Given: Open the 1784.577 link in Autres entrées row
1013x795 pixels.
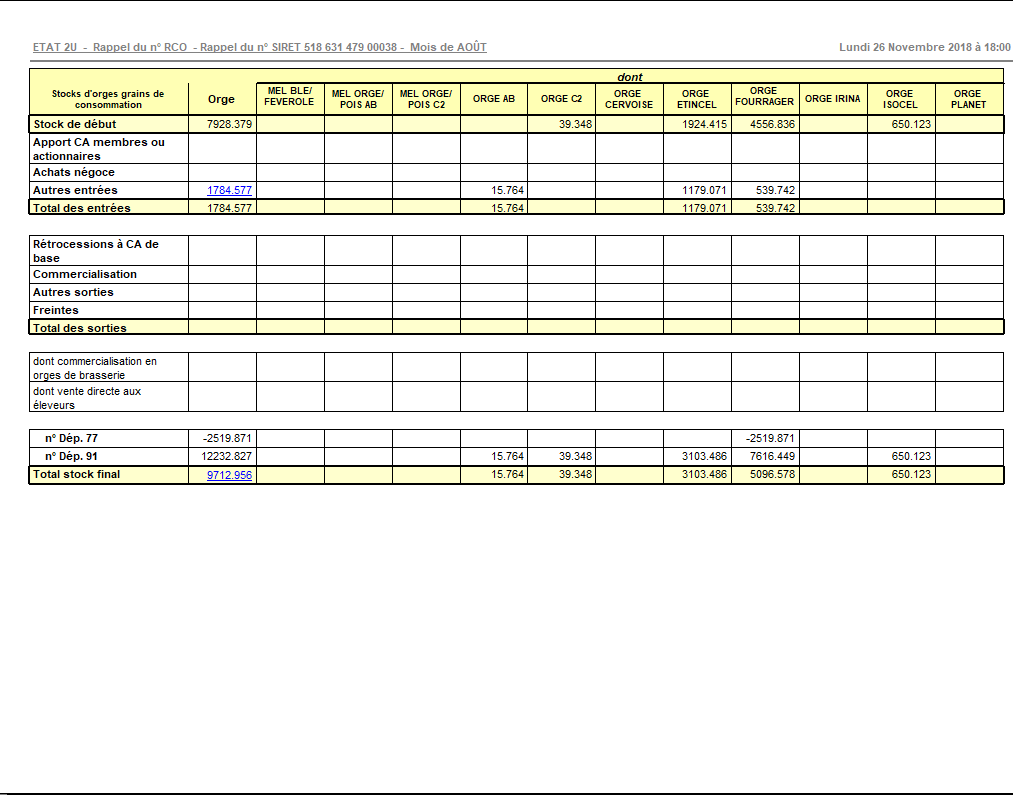Looking at the screenshot, I should 229,190.
